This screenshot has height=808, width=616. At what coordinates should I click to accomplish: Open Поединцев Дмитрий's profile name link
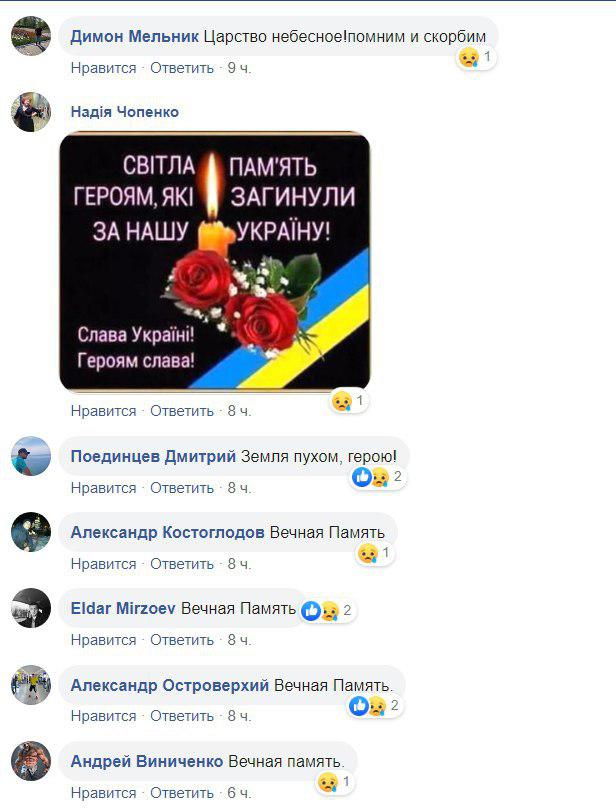[x=153, y=456]
